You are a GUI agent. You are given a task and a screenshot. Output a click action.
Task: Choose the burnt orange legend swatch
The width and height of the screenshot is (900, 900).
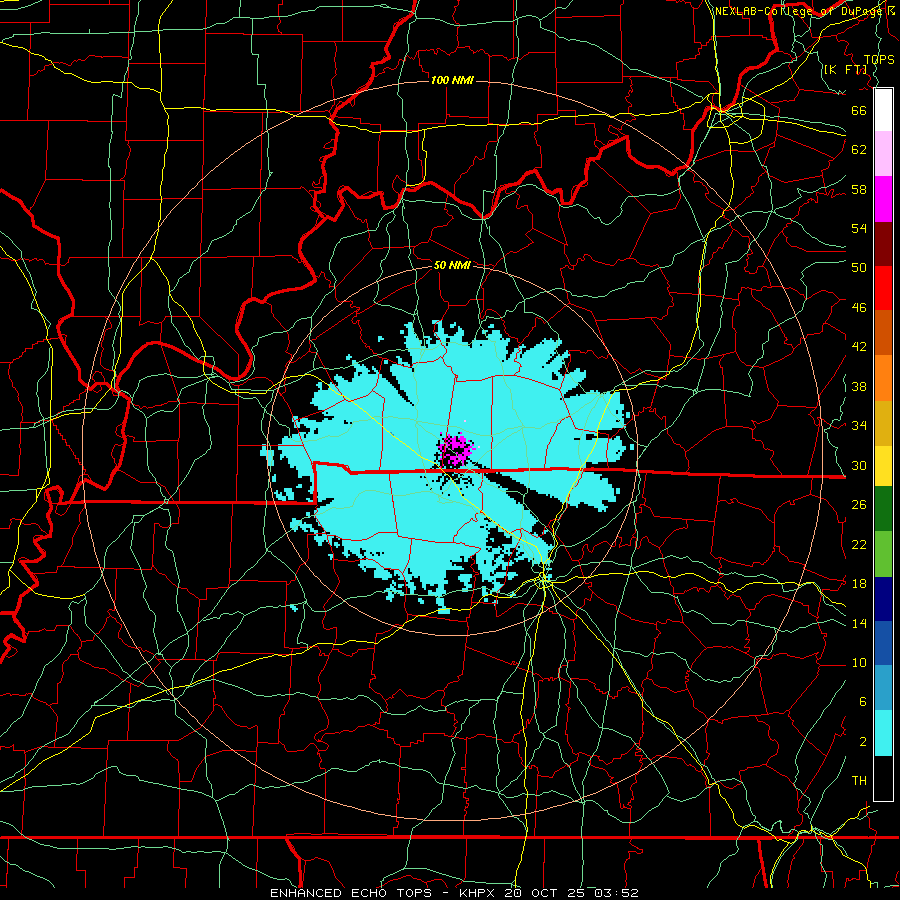[883, 333]
